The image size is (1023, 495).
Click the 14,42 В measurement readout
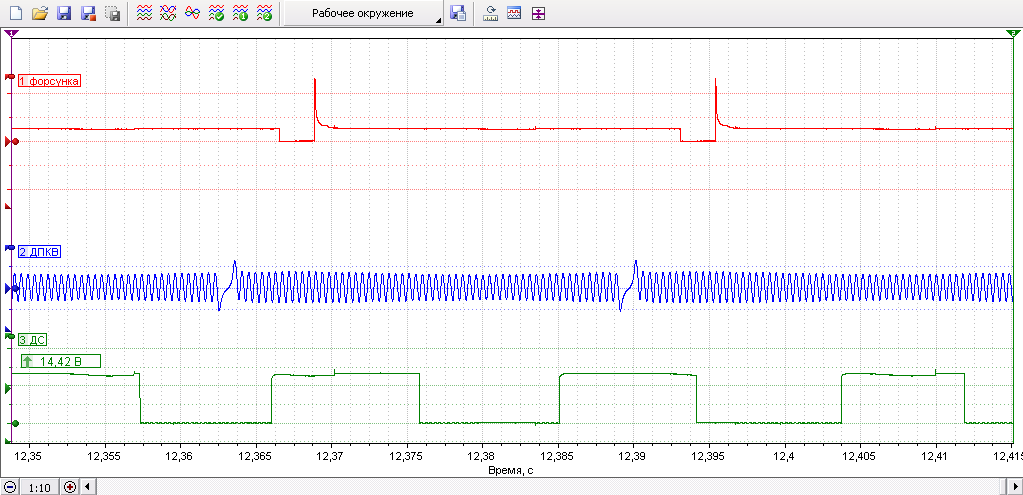pyautogui.click(x=60, y=361)
